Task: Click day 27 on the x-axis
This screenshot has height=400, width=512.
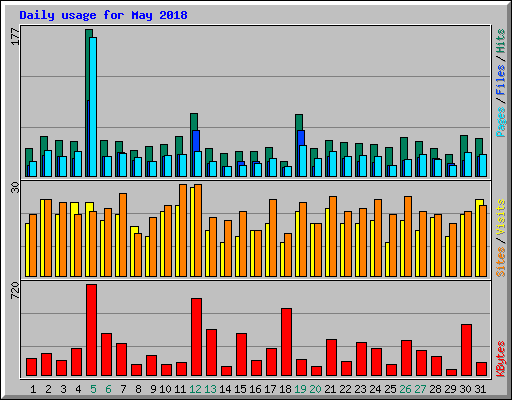Action: coord(420,389)
